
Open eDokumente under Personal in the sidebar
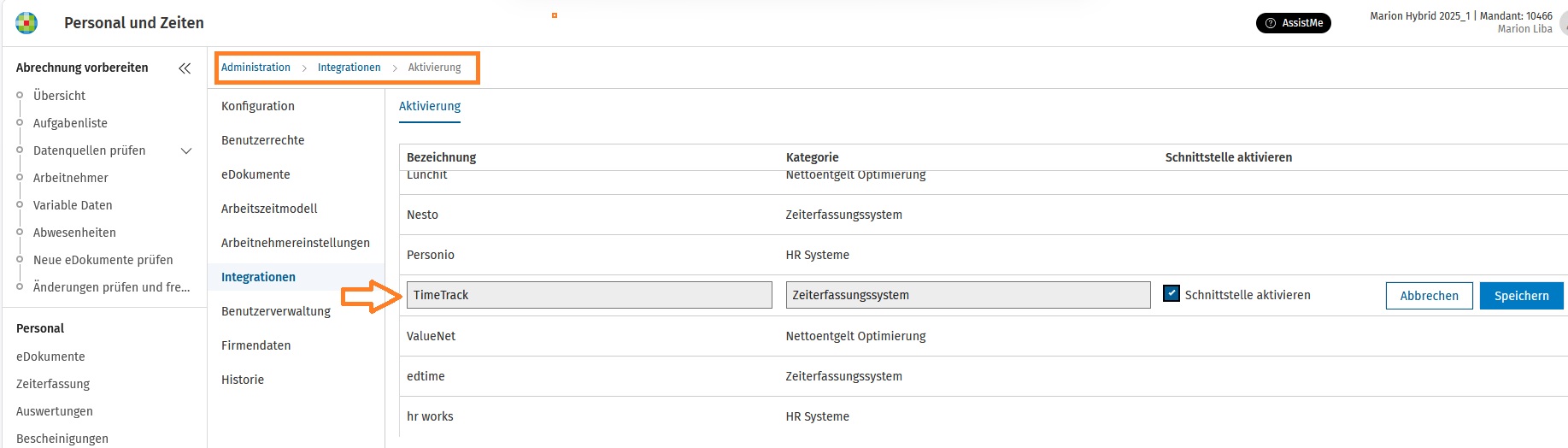(x=50, y=357)
